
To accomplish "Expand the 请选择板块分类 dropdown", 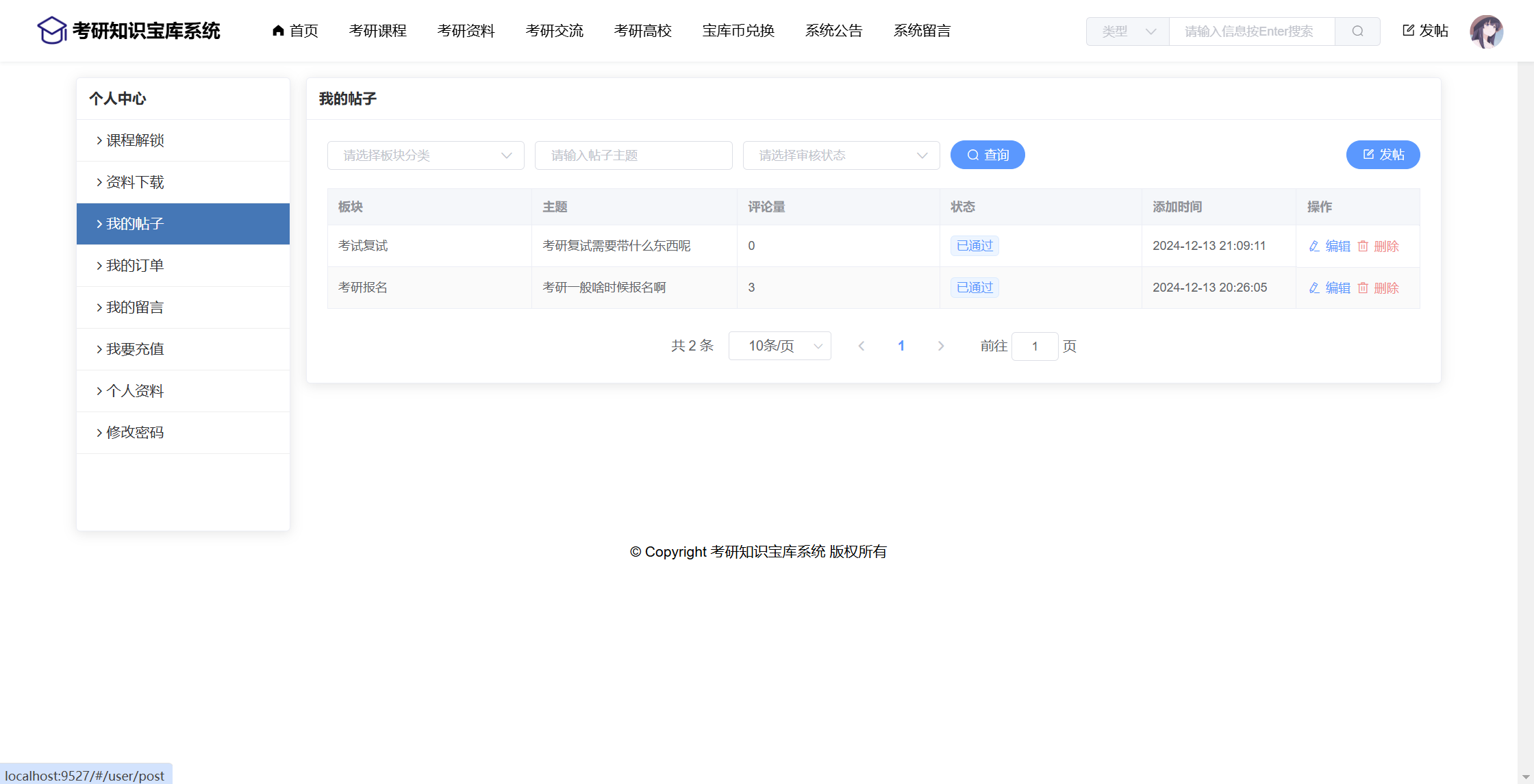I will click(x=426, y=155).
